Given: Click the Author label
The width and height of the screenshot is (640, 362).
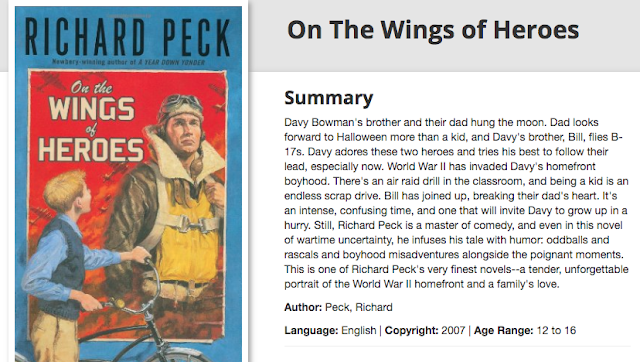Looking at the screenshot, I should (x=303, y=307).
